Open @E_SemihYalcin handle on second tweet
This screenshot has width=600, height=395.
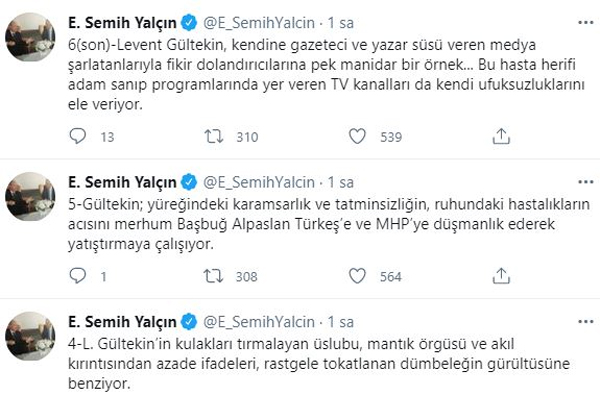coord(259,183)
